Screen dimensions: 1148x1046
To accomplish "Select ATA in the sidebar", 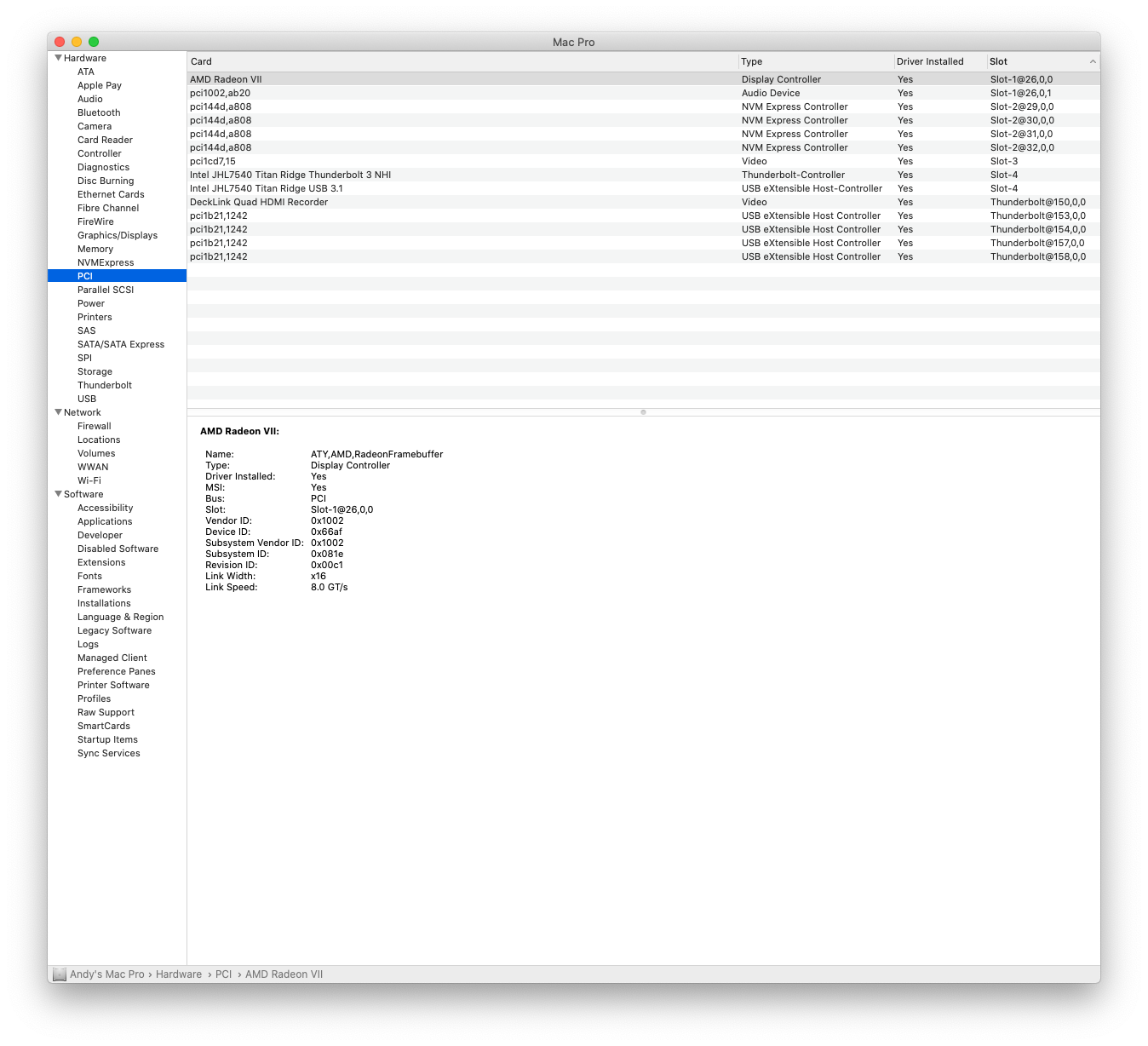I will (x=86, y=72).
